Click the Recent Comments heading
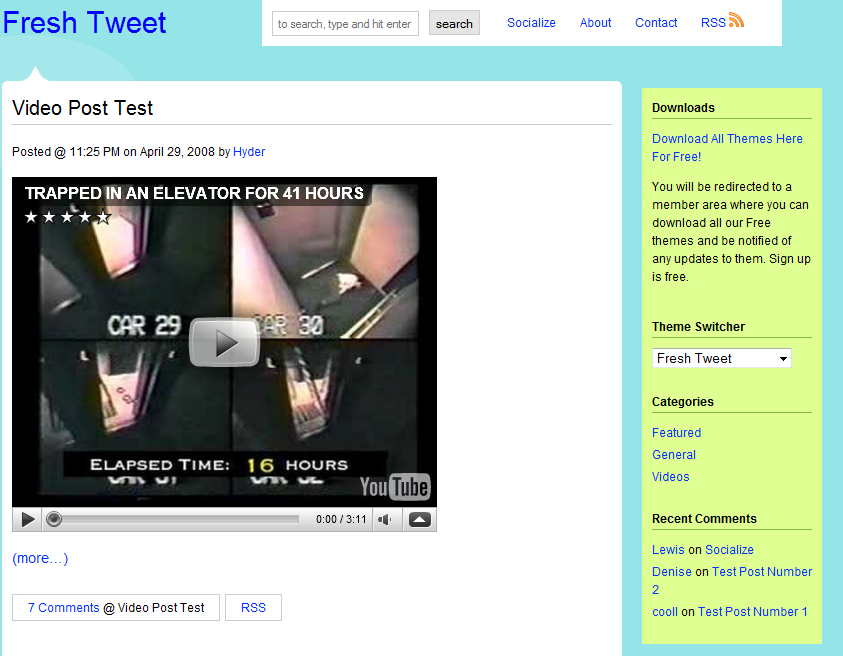The height and width of the screenshot is (656, 843). click(704, 519)
